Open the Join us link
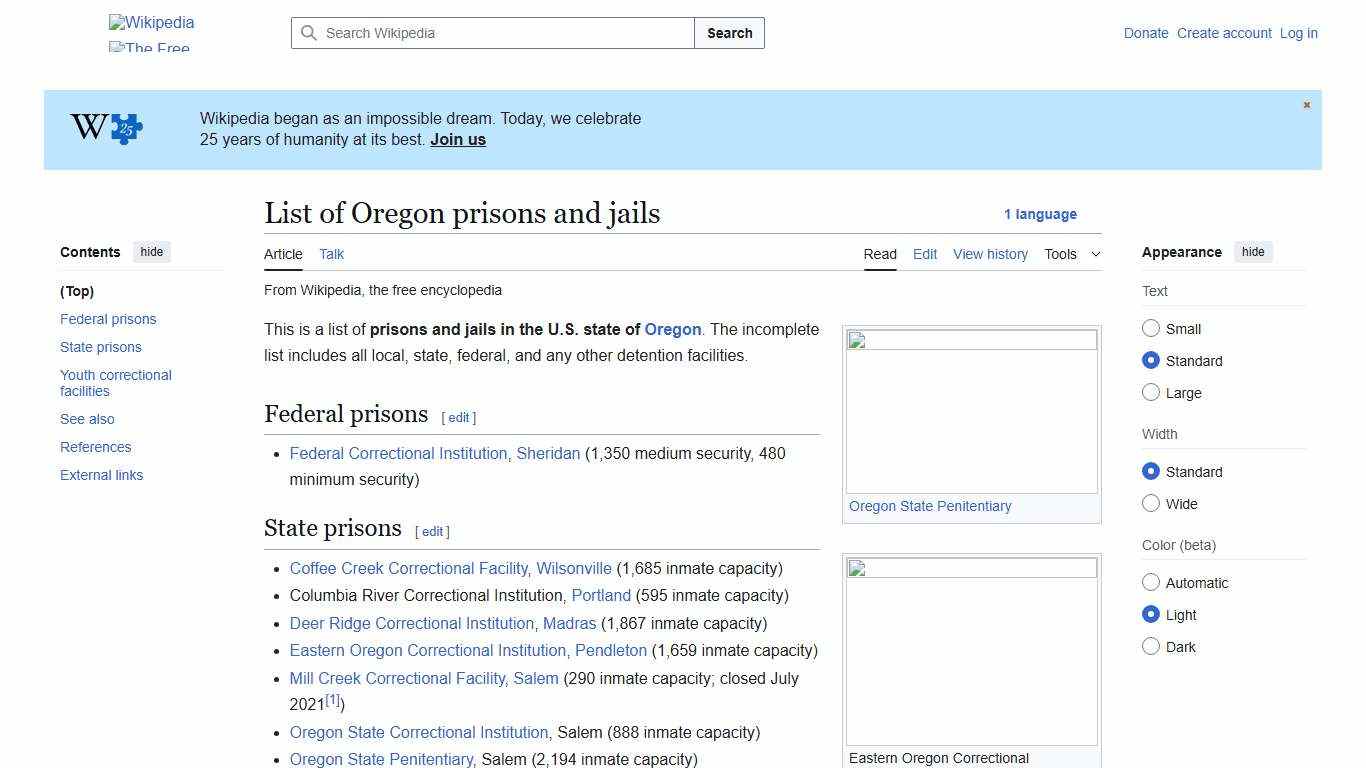This screenshot has height=768, width=1366. 457,139
